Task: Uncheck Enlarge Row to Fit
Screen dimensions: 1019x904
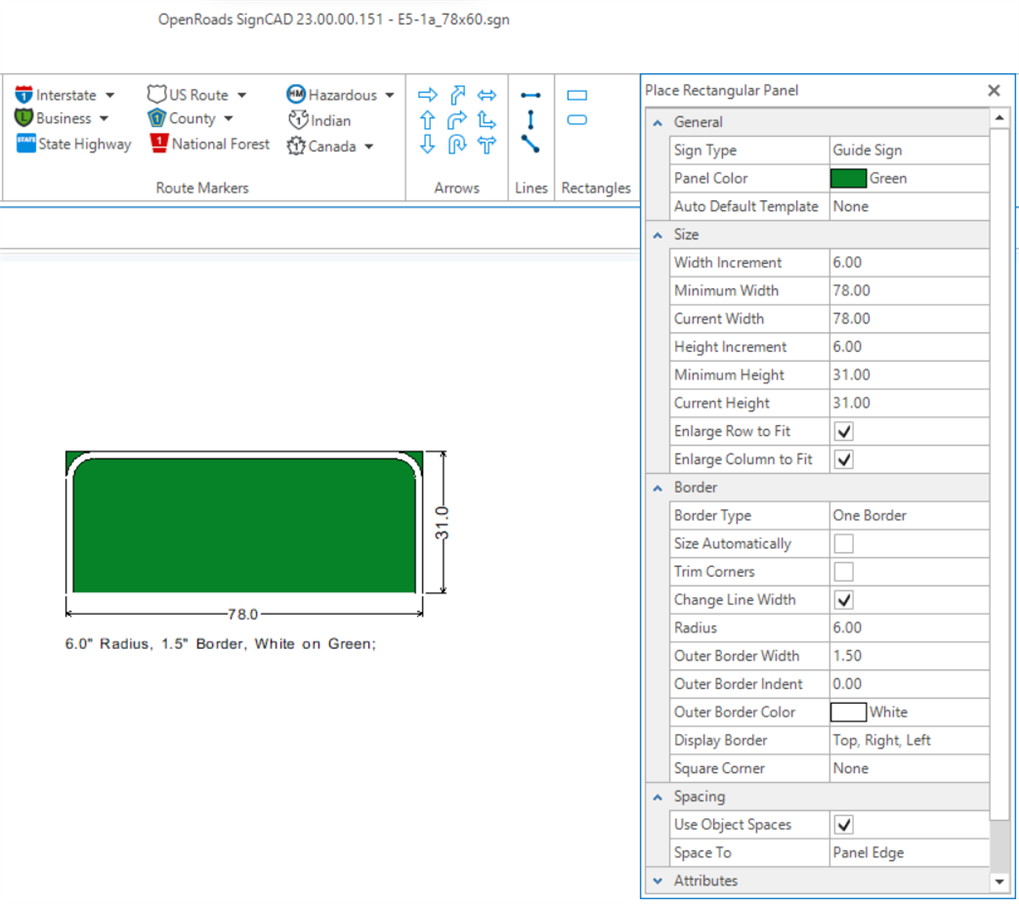Action: [844, 432]
